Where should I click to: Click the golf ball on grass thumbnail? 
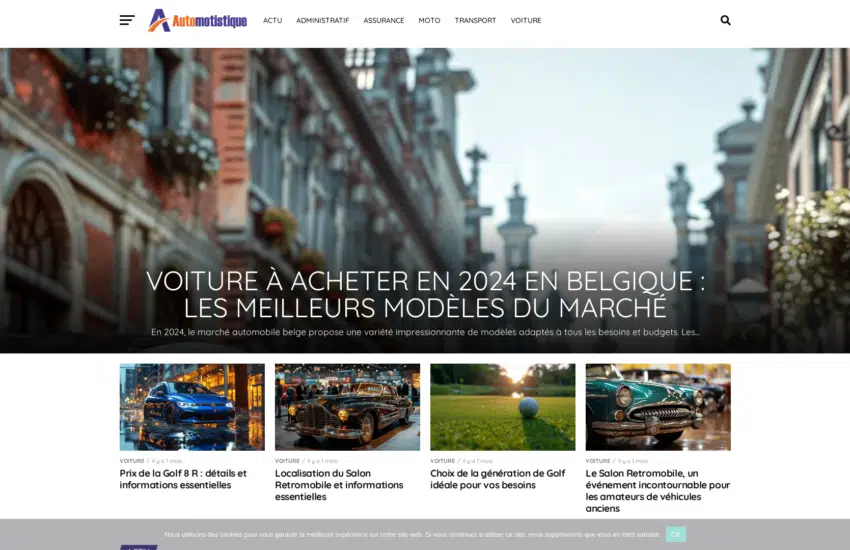(502, 406)
